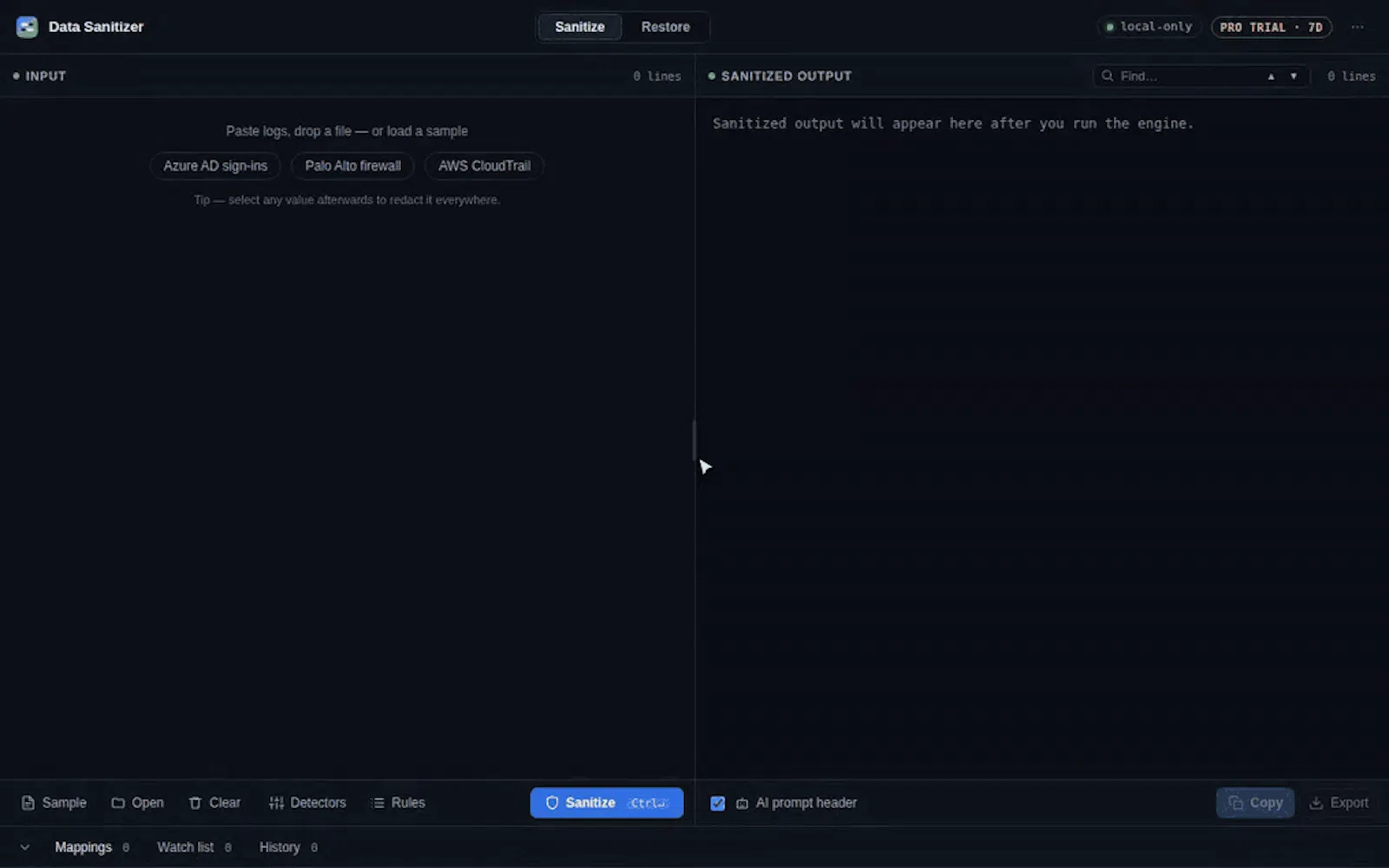Click the Sample toolbar button
1389x868 pixels.
point(54,803)
